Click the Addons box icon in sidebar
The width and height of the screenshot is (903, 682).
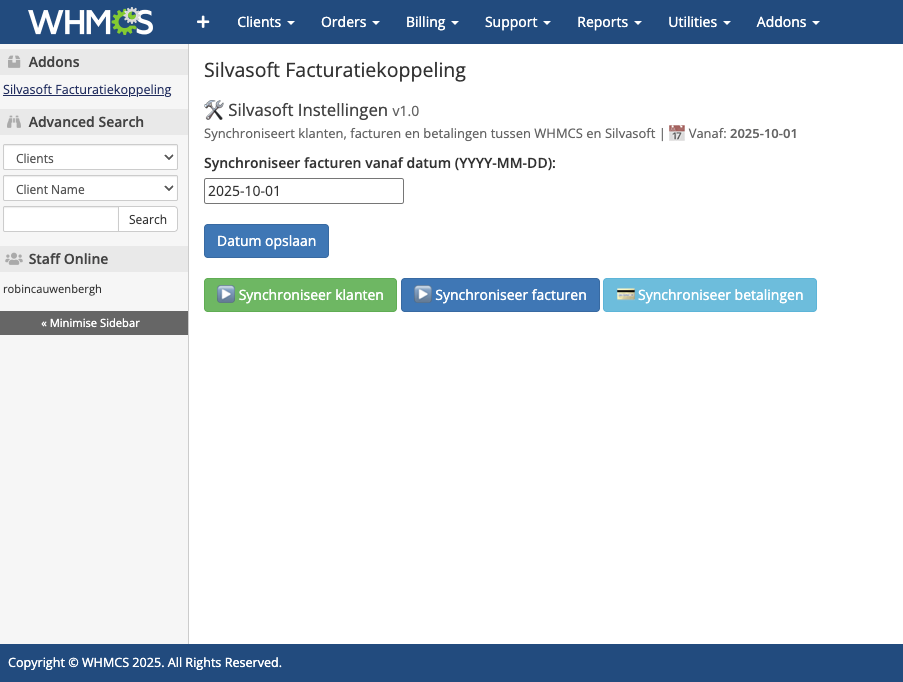14,62
